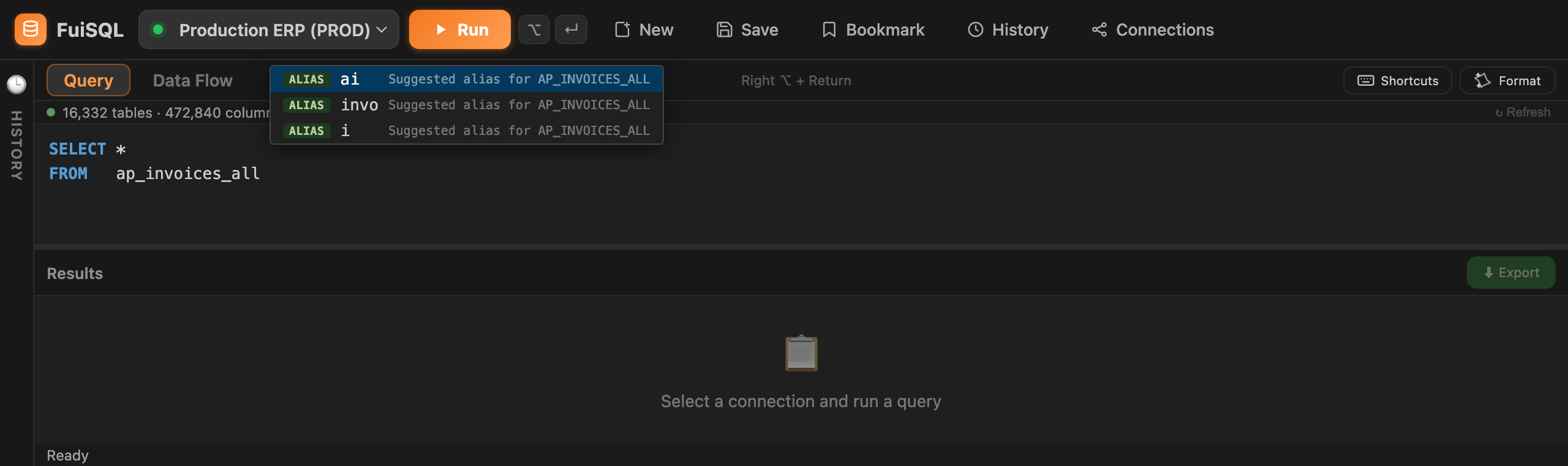Click the clock icon beside History in the toolbar
The width and height of the screenshot is (1568, 466).
tap(976, 29)
